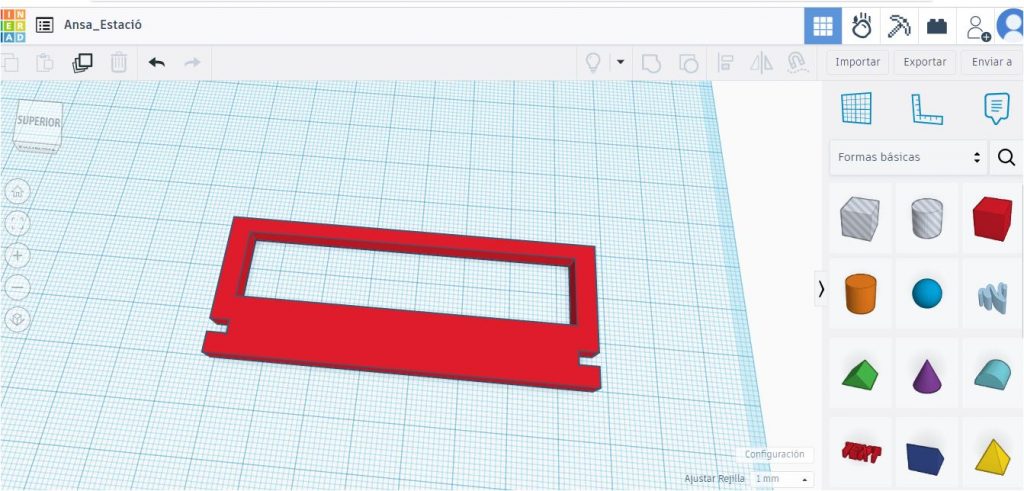Open the Ajustar Rejilla 1 mm dropdown
Viewport: 1024px width, 491px height.
pyautogui.click(x=782, y=479)
